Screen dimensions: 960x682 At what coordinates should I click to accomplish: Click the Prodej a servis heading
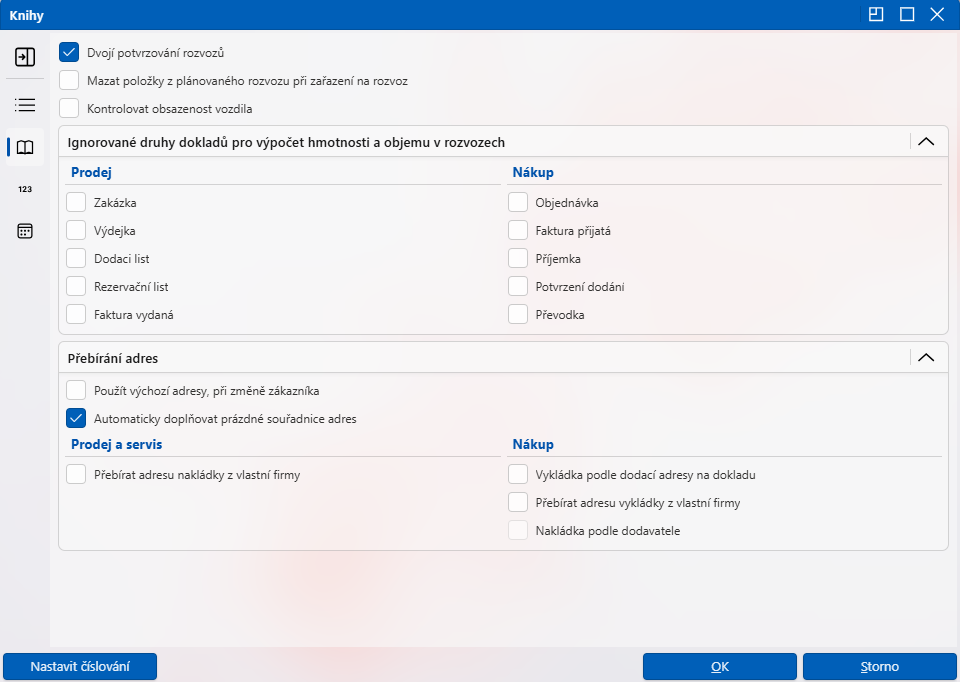[x=116, y=444]
